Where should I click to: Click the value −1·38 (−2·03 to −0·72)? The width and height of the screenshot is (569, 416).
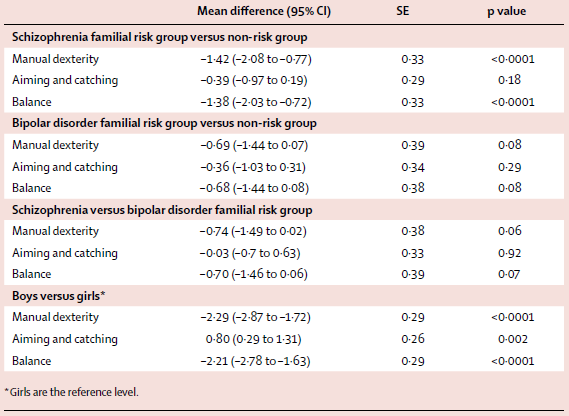pyautogui.click(x=256, y=102)
